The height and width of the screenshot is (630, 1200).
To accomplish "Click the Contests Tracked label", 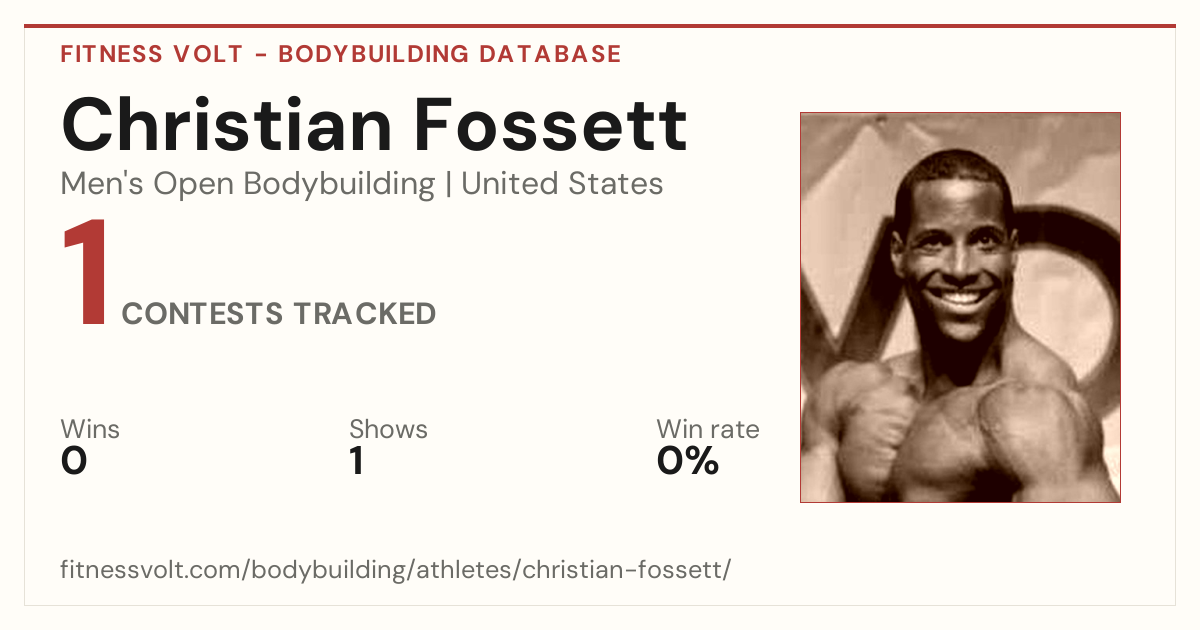I will [x=279, y=314].
